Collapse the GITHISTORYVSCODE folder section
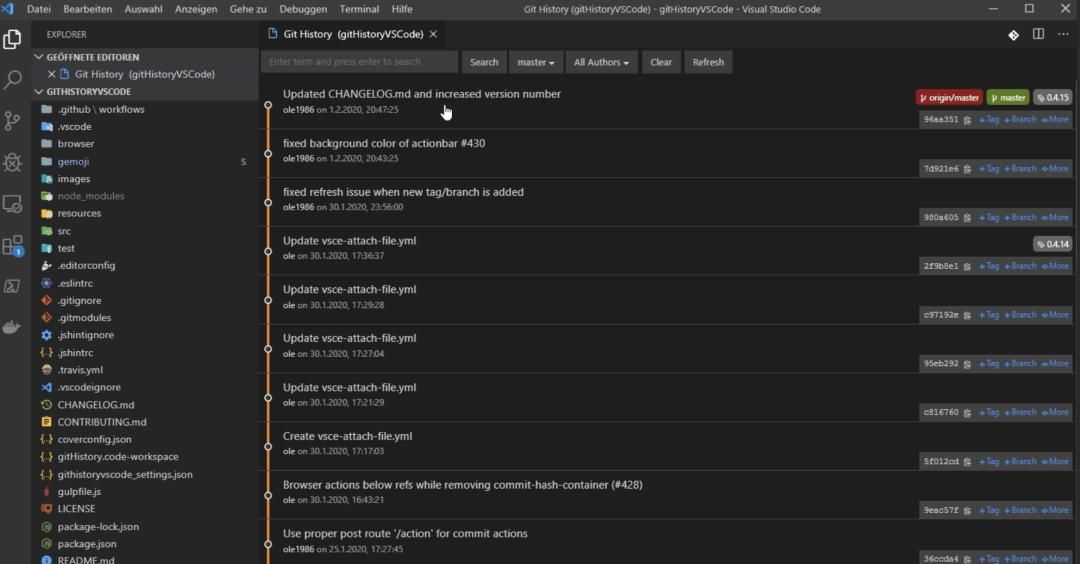The height and width of the screenshot is (564, 1080). coord(40,92)
